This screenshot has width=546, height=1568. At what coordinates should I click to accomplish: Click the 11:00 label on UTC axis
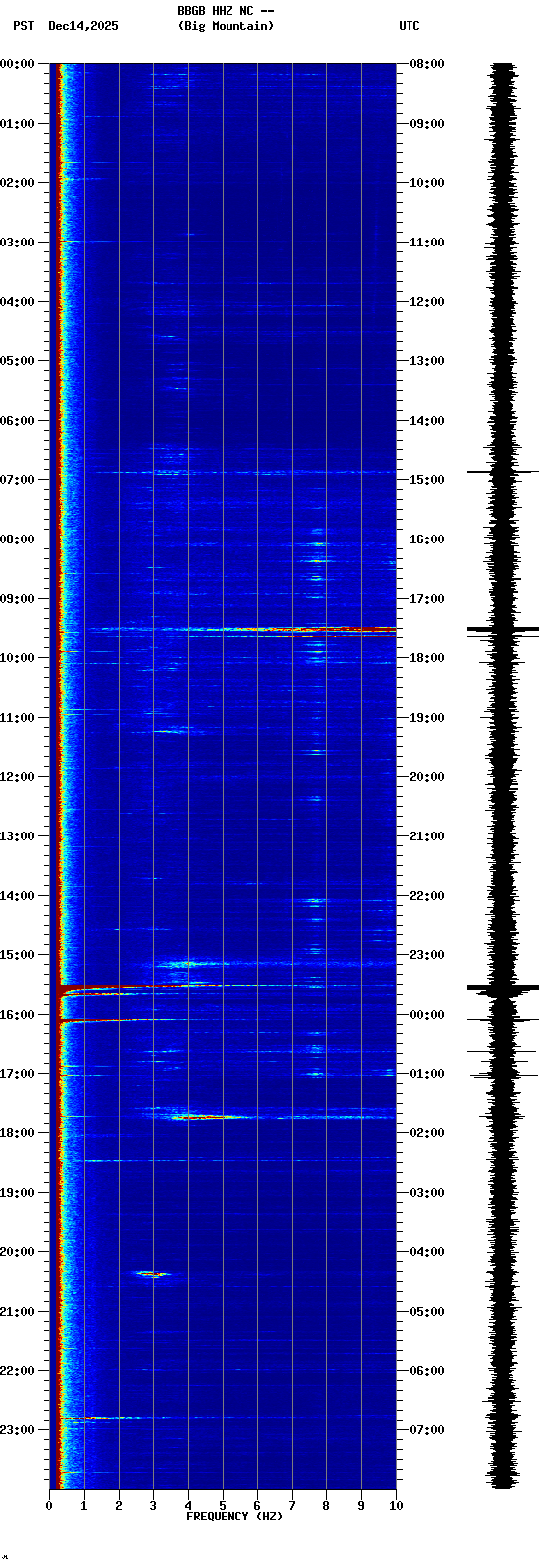pyautogui.click(x=427, y=243)
